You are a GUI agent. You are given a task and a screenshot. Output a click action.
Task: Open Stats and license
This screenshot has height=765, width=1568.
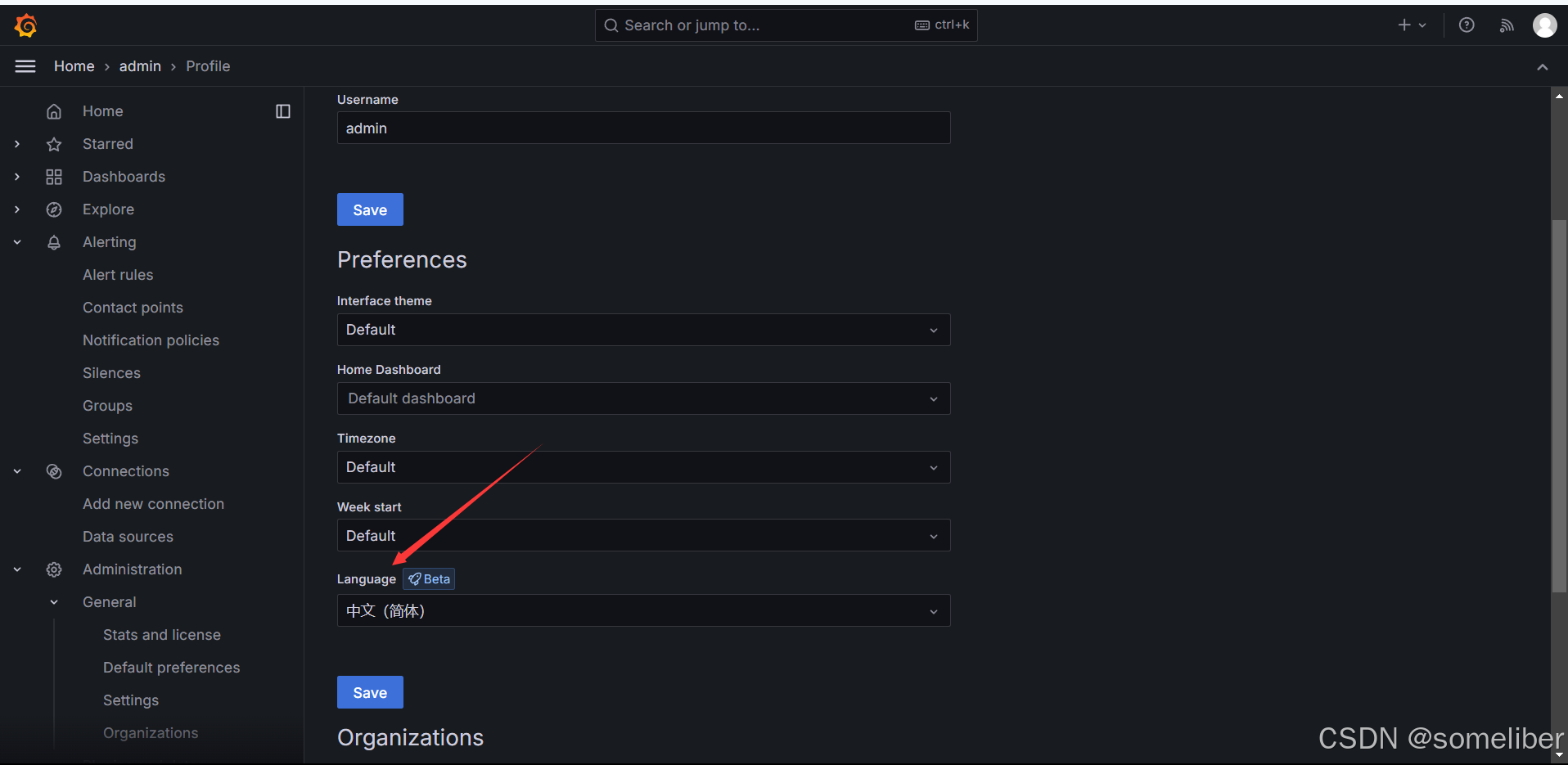[x=162, y=635]
